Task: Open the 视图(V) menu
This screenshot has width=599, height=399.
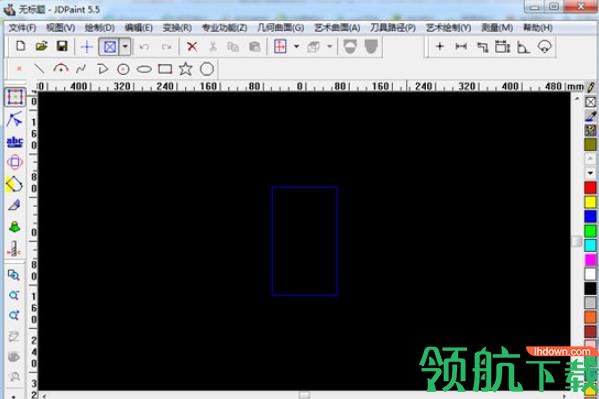Action: [60, 28]
